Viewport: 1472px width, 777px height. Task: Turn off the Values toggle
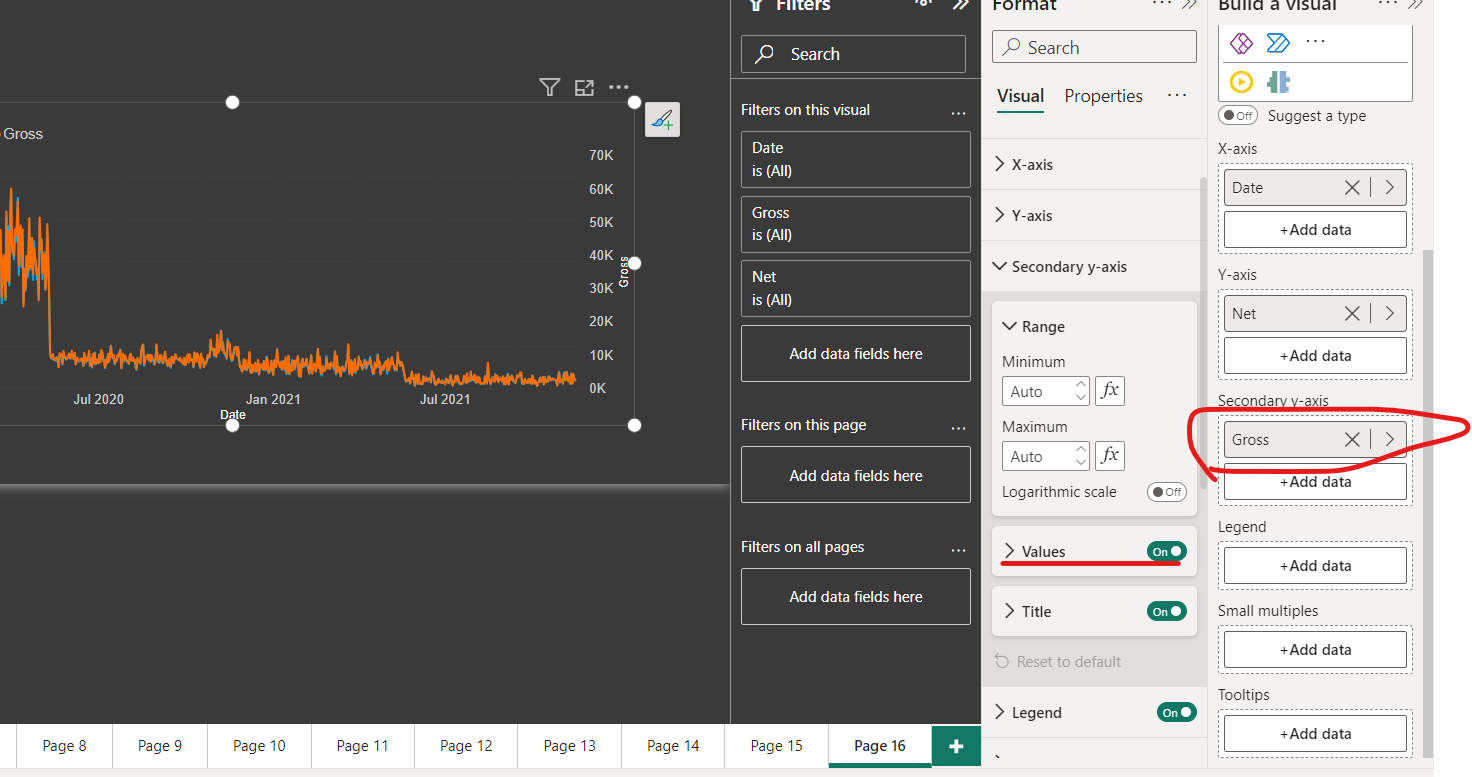click(x=1166, y=551)
